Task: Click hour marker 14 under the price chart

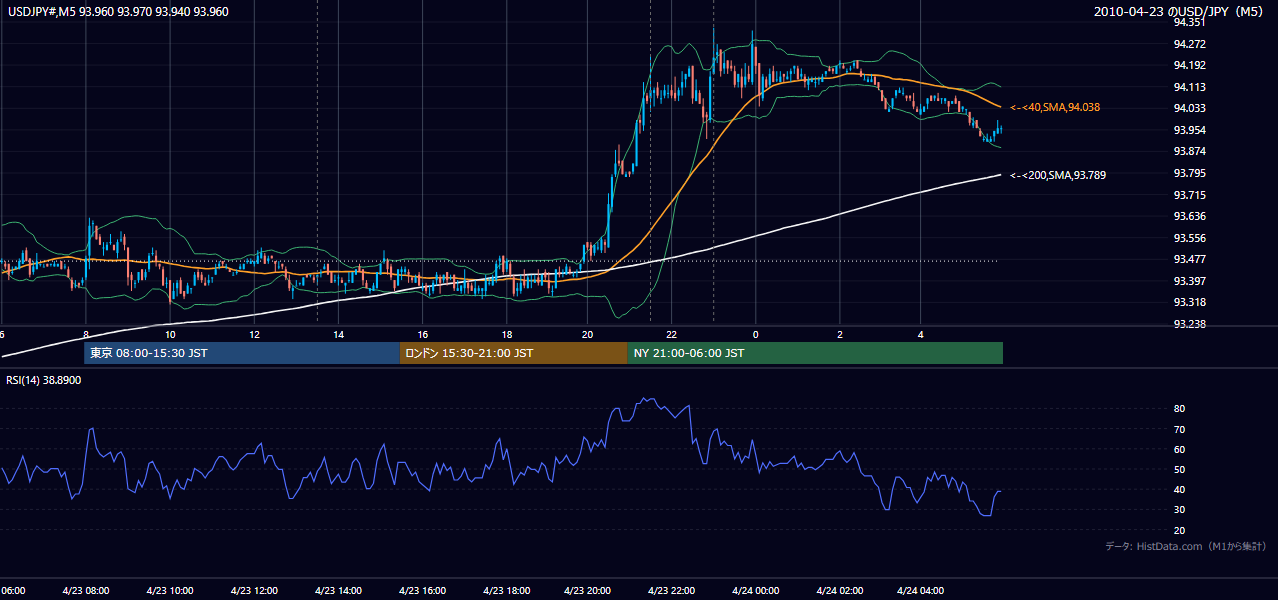Action: (x=338, y=334)
